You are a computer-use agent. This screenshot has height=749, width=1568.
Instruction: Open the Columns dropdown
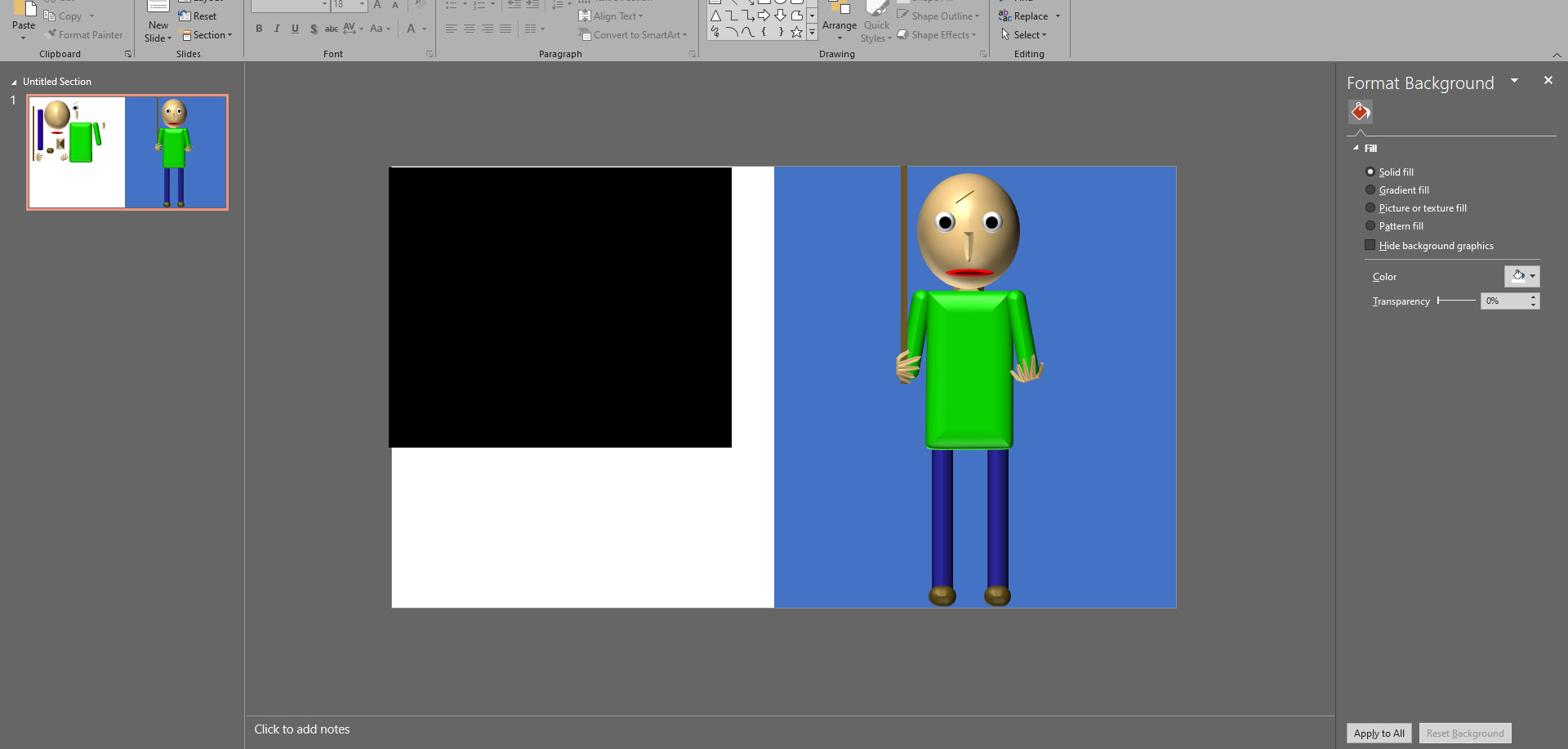click(x=534, y=29)
